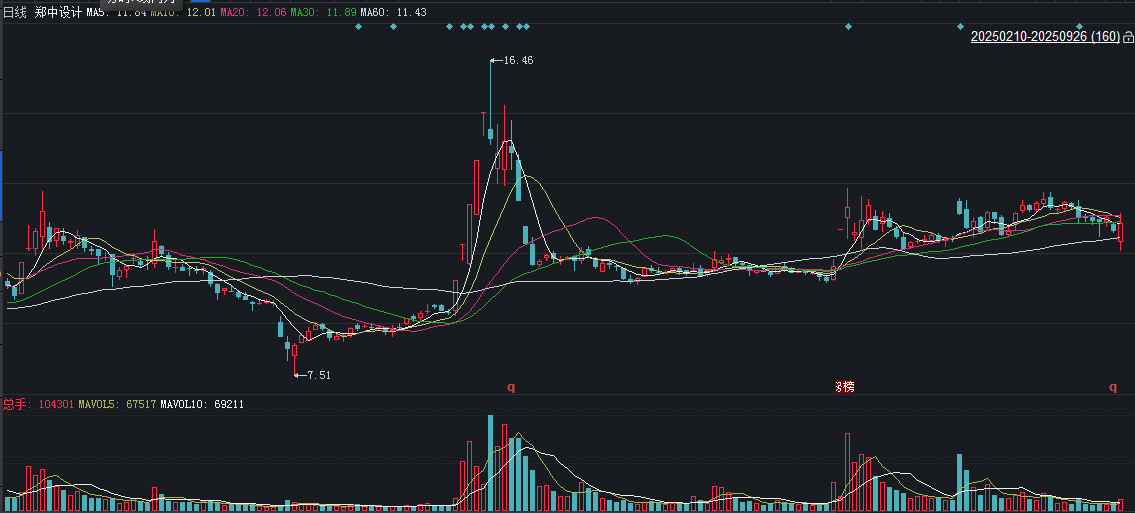
Task: Select the leftmost cyan diamond event marker
Action: 358,27
